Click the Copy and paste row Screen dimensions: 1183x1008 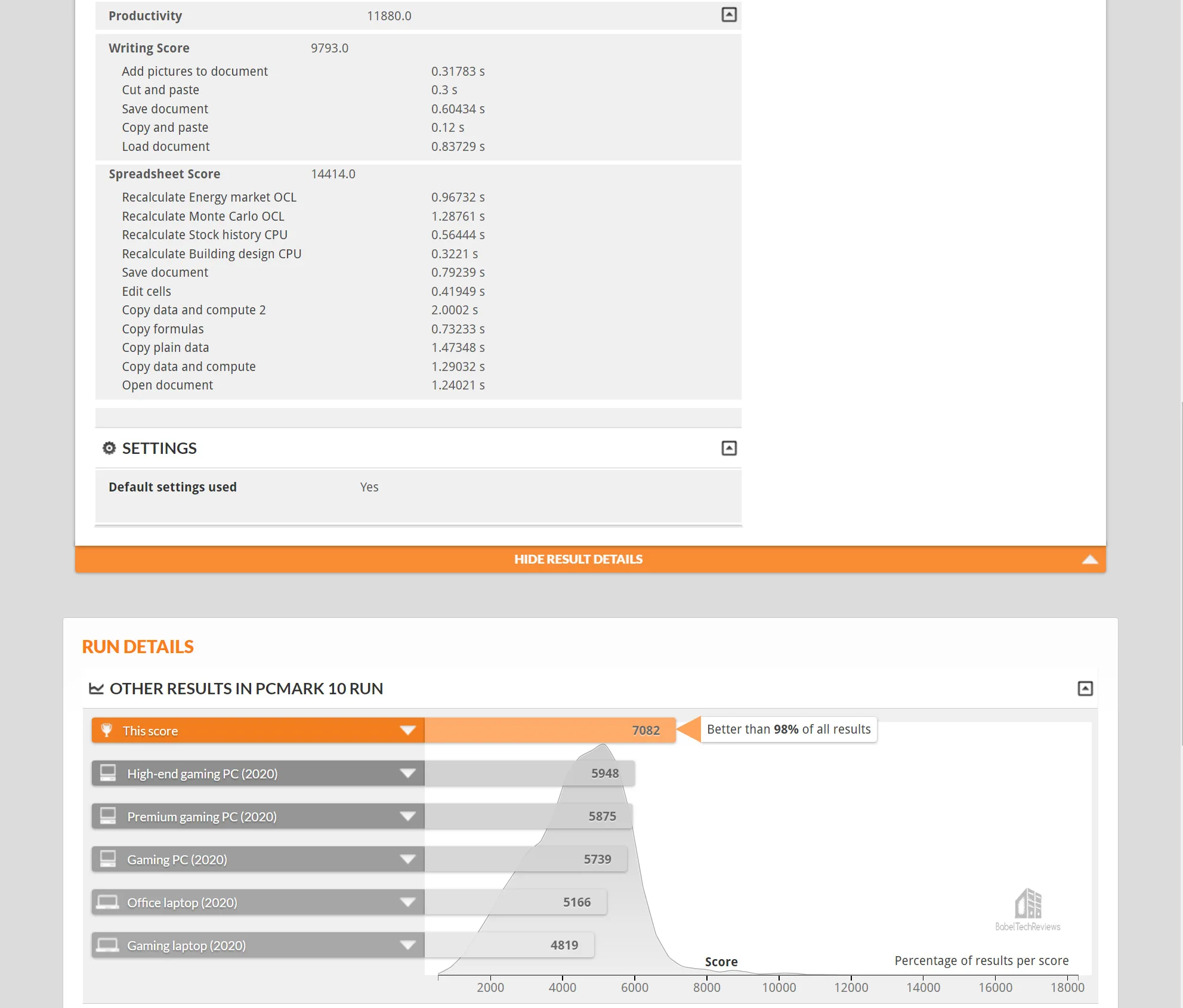pos(293,127)
